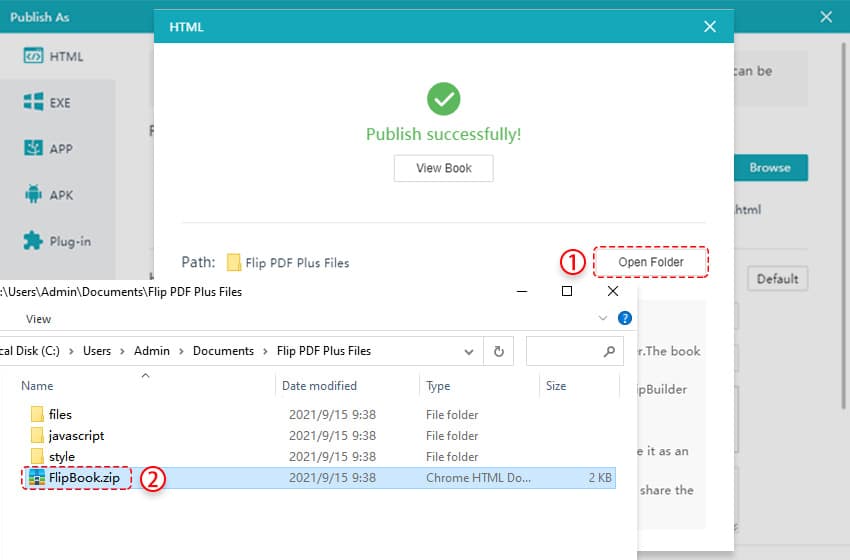The image size is (850, 560).
Task: Select the EXE publish format icon
Action: pos(33,102)
